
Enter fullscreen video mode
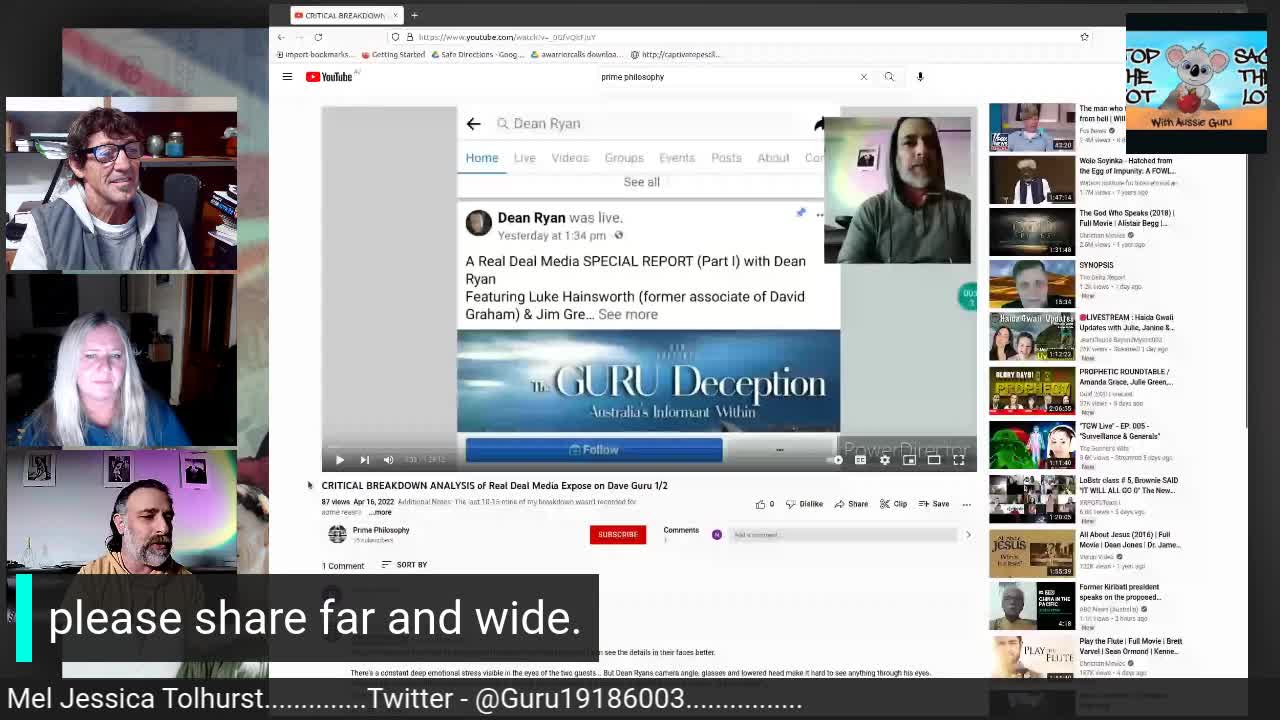click(958, 460)
